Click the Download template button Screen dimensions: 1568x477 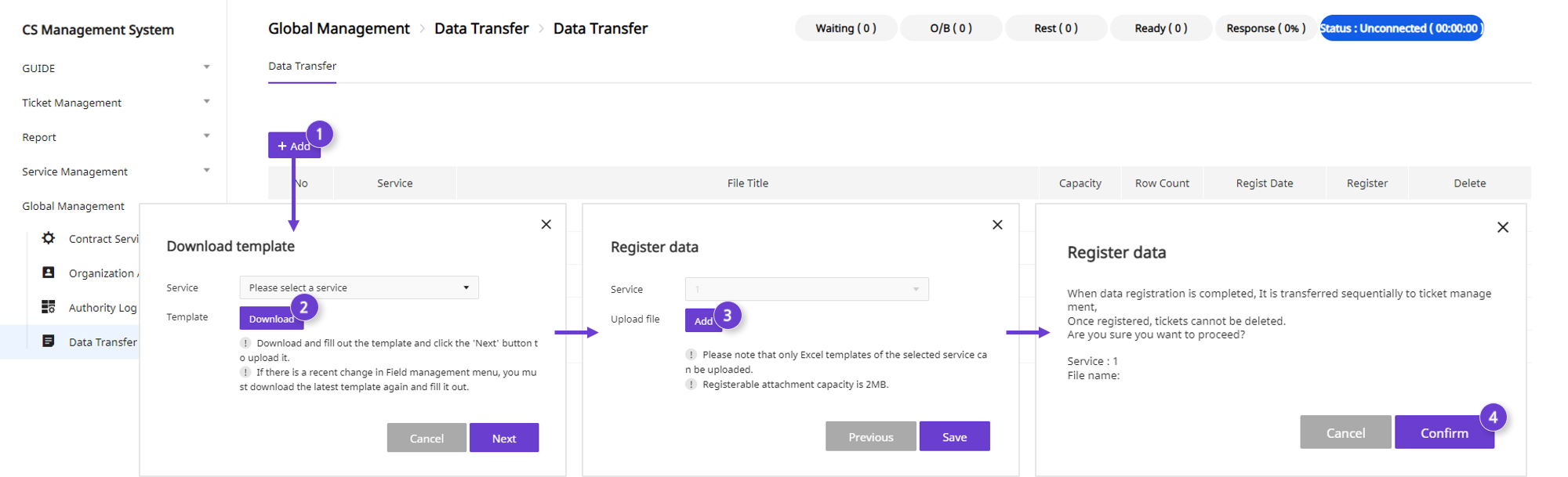click(x=271, y=319)
